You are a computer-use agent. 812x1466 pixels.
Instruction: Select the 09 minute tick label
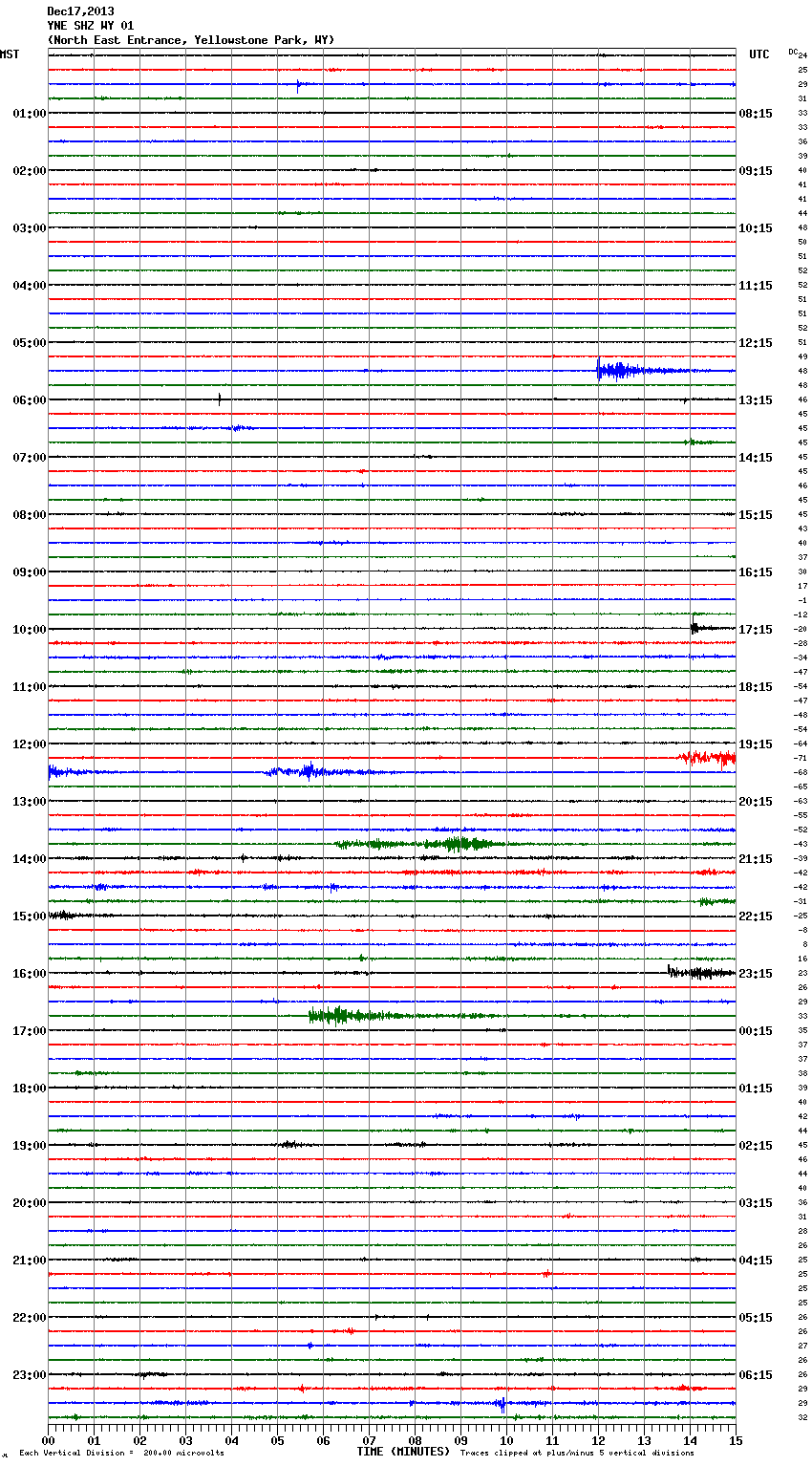point(460,1440)
